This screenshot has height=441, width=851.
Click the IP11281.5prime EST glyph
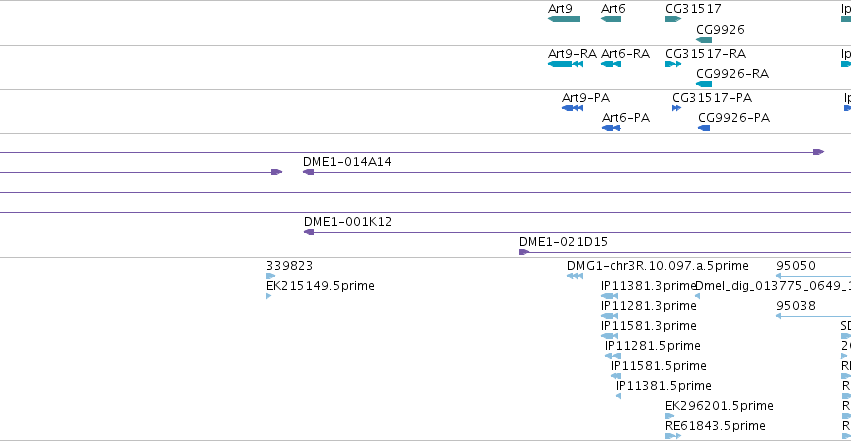click(613, 356)
